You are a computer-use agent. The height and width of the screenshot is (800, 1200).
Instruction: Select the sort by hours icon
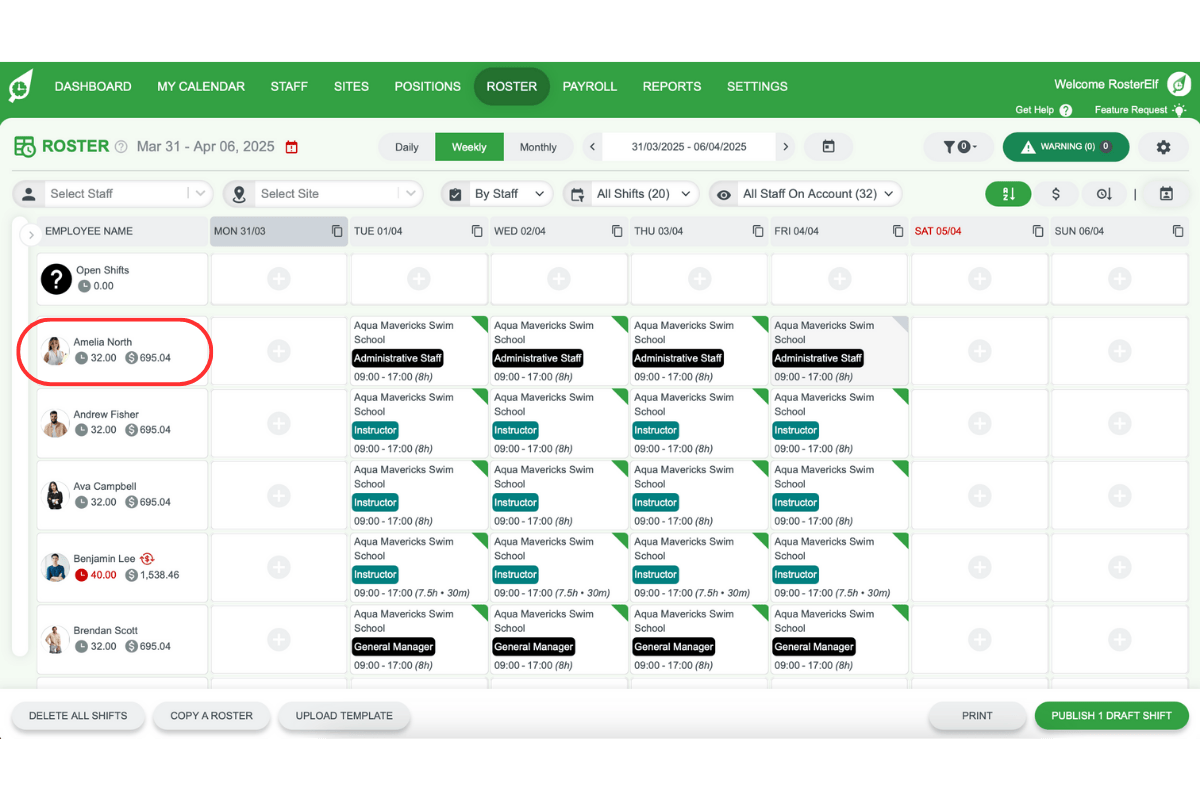(x=1104, y=193)
